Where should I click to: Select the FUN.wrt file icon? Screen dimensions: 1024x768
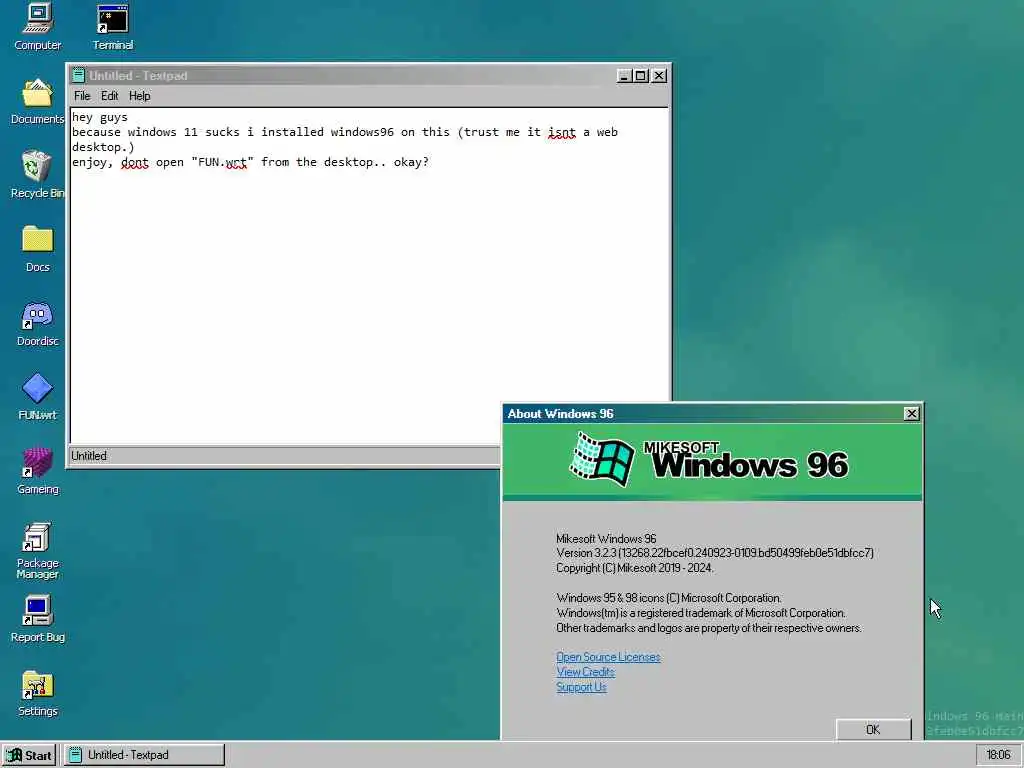pyautogui.click(x=37, y=396)
